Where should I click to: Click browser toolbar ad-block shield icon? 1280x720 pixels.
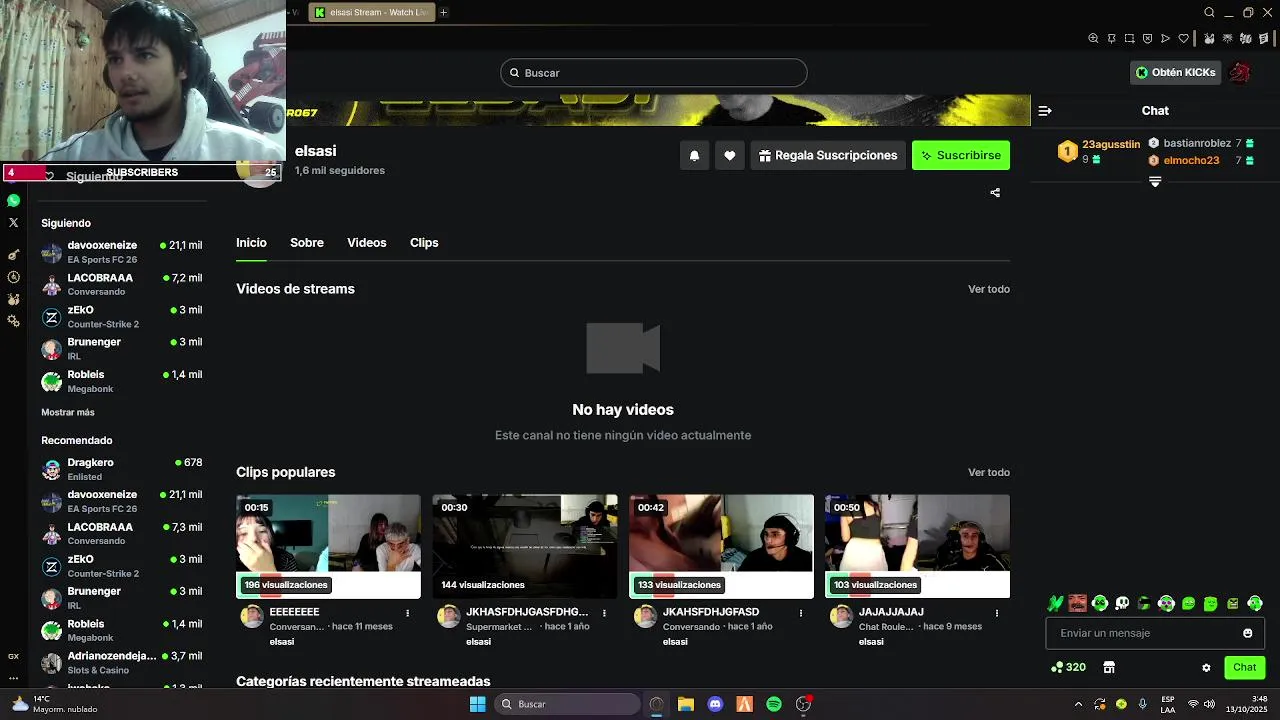point(1147,39)
